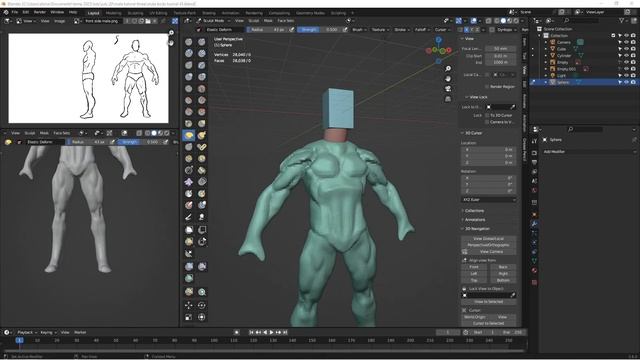Open the Falloff dropdown in header
This screenshot has height=360, width=640.
422,30
